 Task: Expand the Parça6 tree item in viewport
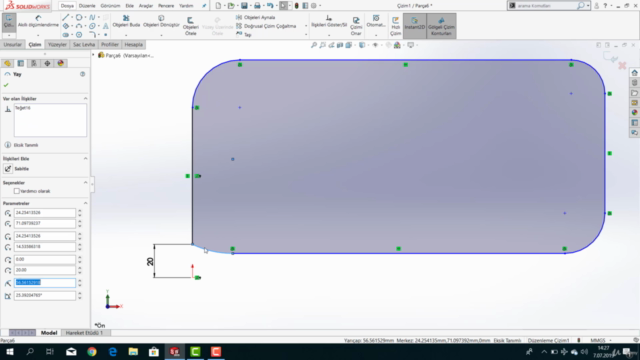coord(93,55)
